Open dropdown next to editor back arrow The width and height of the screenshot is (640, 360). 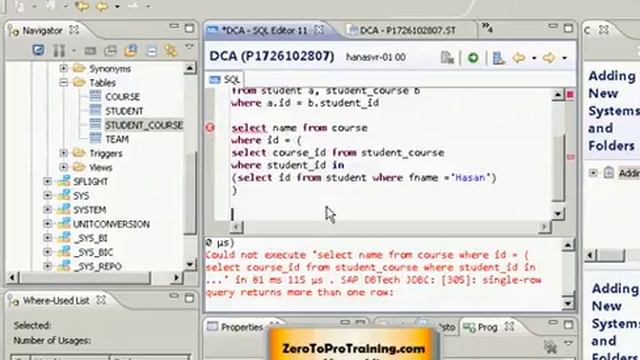point(534,58)
